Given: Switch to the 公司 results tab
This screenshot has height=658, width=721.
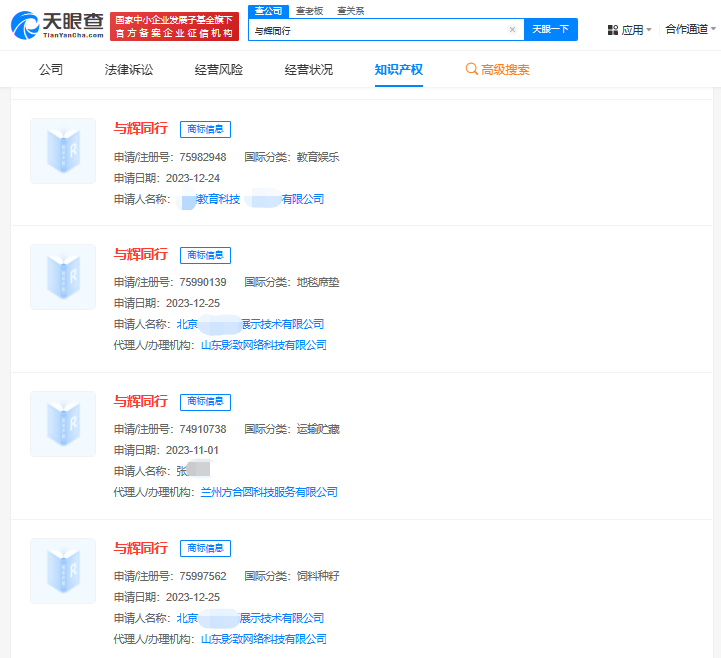Looking at the screenshot, I should pyautogui.click(x=51, y=69).
